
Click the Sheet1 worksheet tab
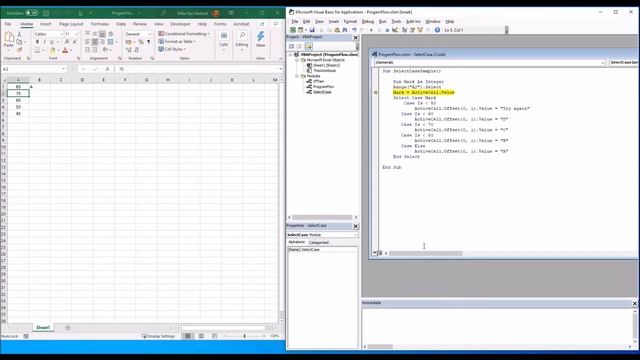click(x=43, y=327)
